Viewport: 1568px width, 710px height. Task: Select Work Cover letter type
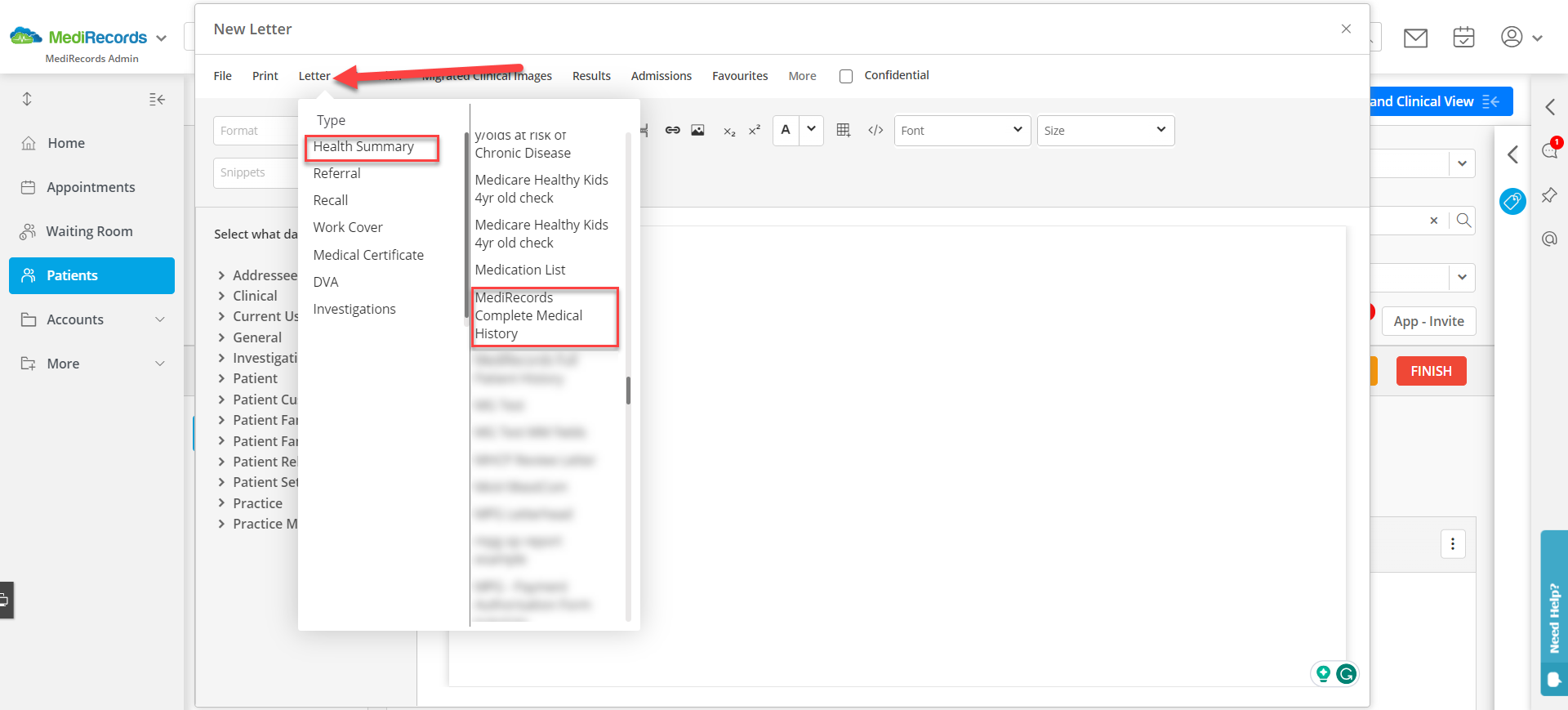point(348,227)
